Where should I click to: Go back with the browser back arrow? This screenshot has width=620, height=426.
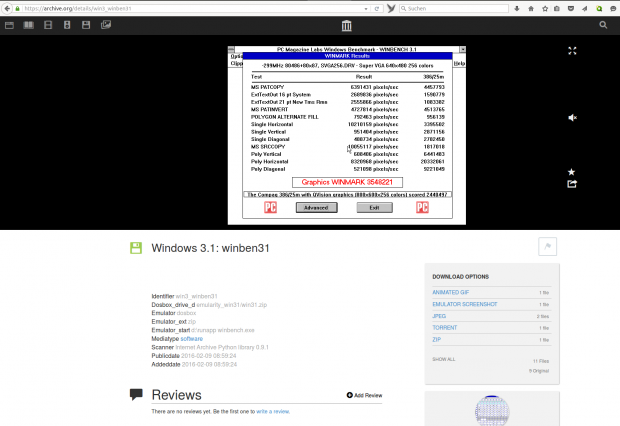(7, 8)
